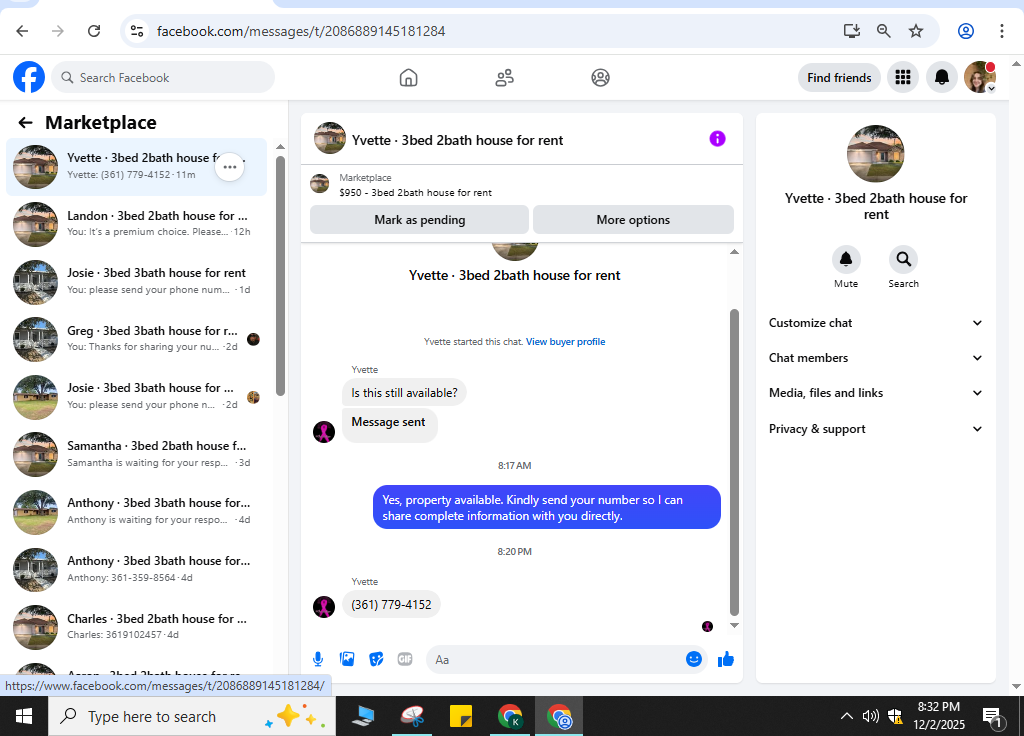Click the More options button
Screen dimensions: 1024x736
[633, 219]
